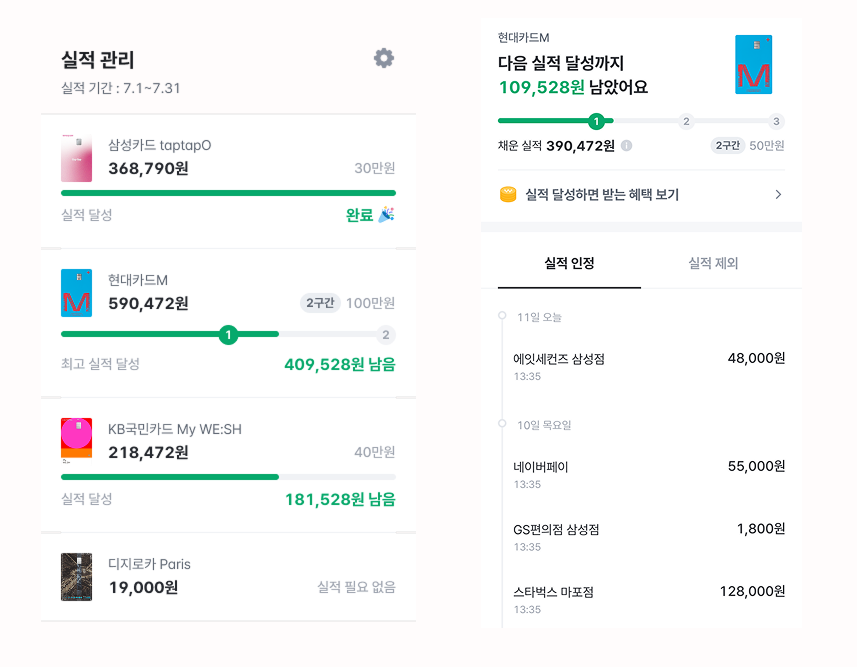857x667 pixels.
Task: Click 409,528원 남음 remaining amount text
Action: coord(339,365)
